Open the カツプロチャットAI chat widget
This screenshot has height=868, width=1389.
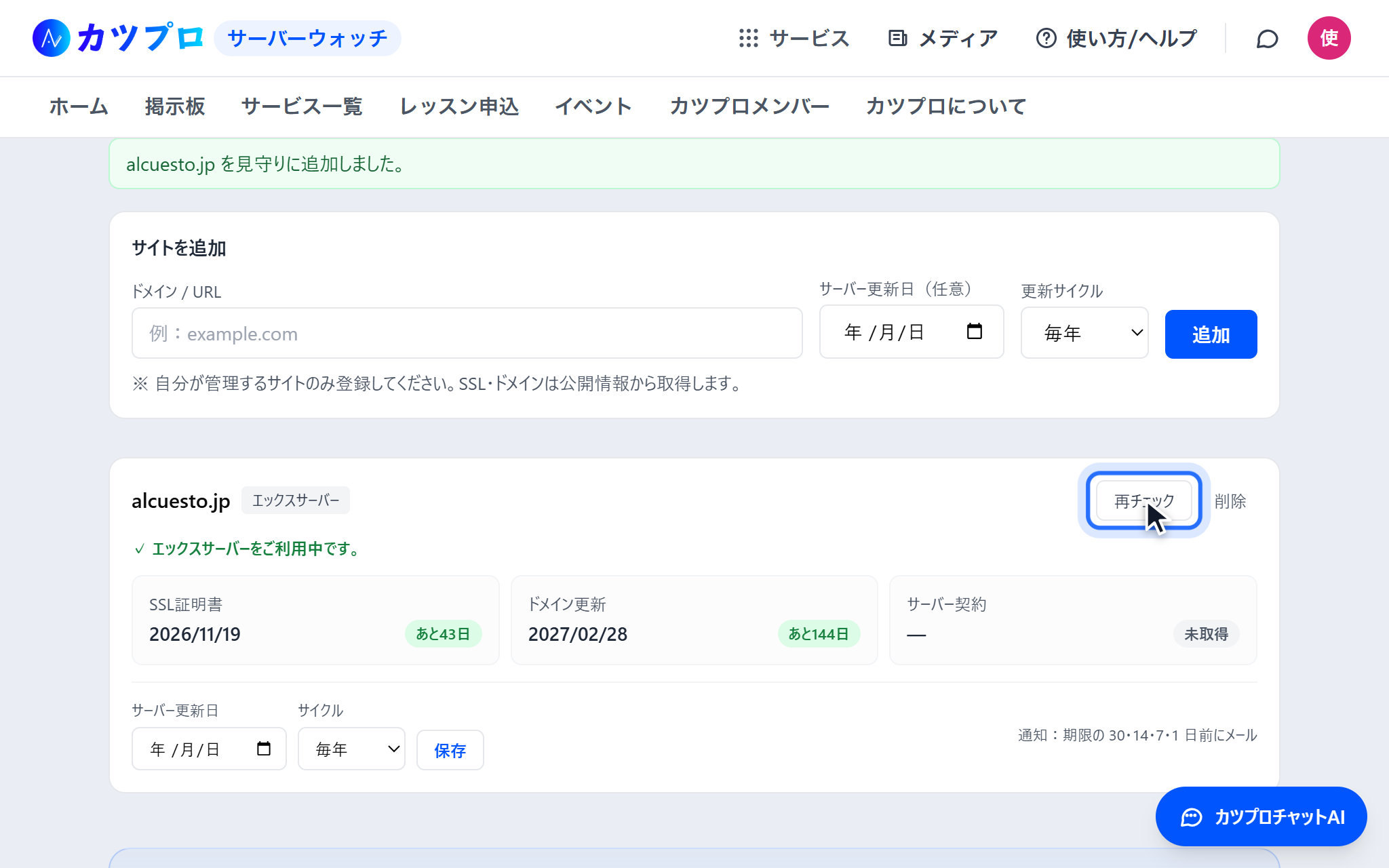[x=1261, y=816]
